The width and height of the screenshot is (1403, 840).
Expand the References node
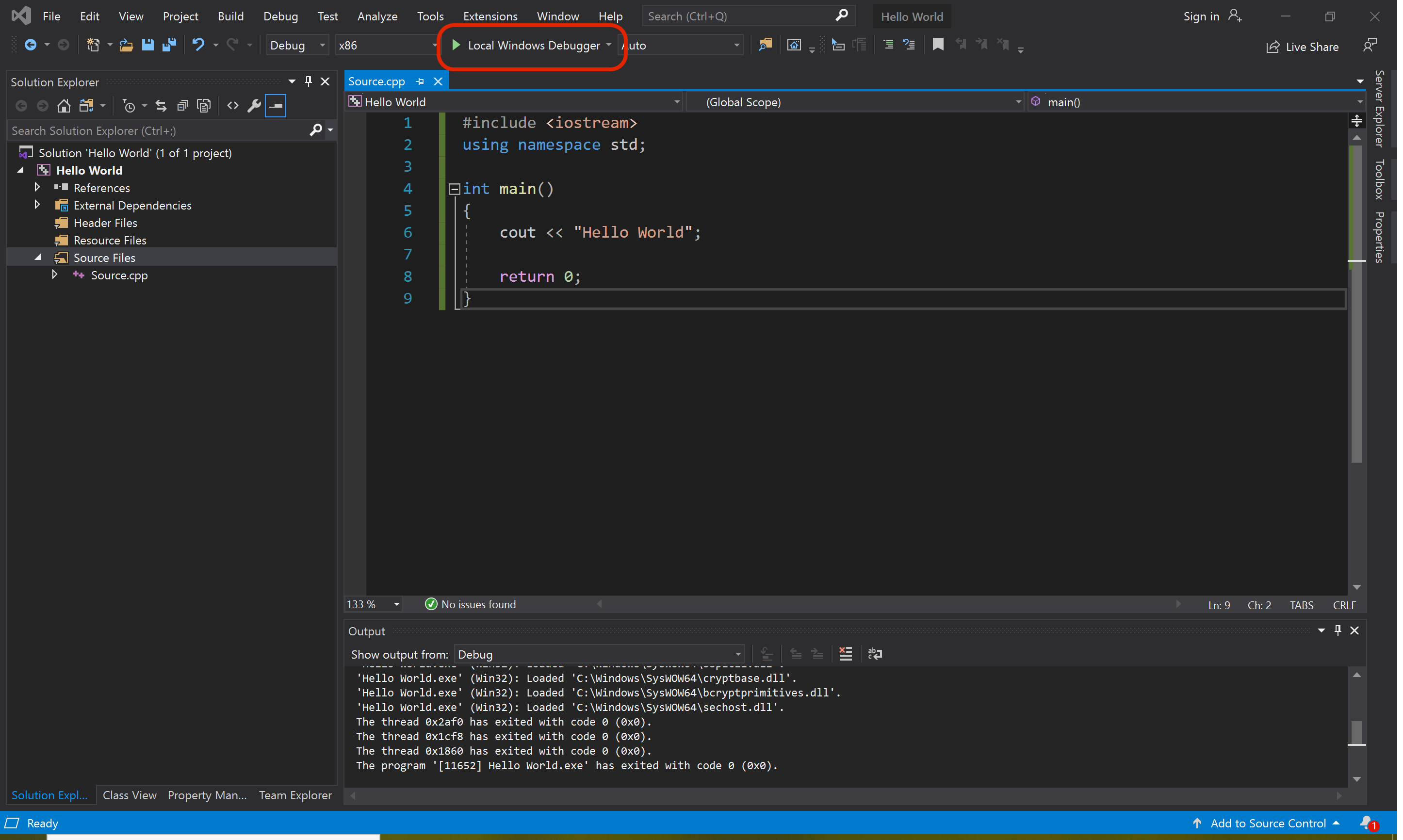[x=37, y=187]
